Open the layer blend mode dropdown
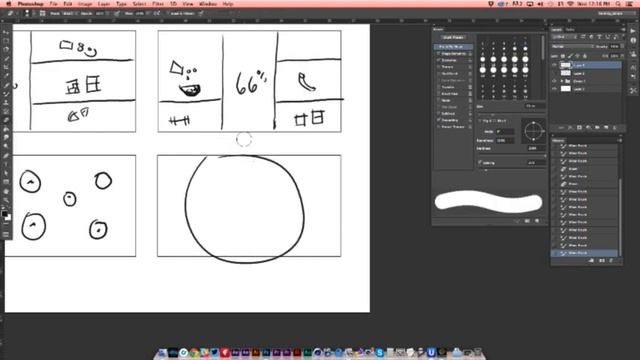This screenshot has width=640, height=360. pos(572,47)
